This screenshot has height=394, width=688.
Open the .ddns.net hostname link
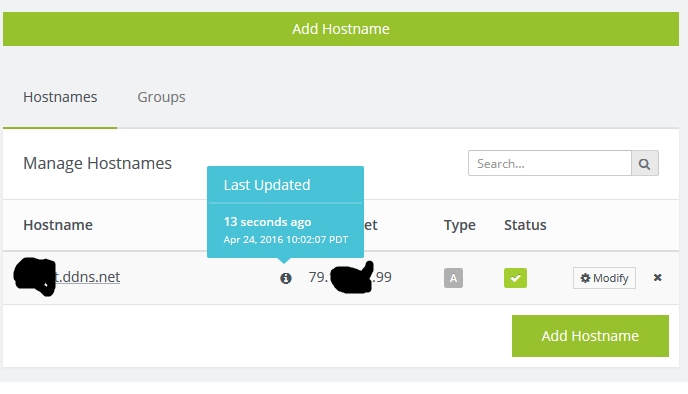(x=67, y=277)
